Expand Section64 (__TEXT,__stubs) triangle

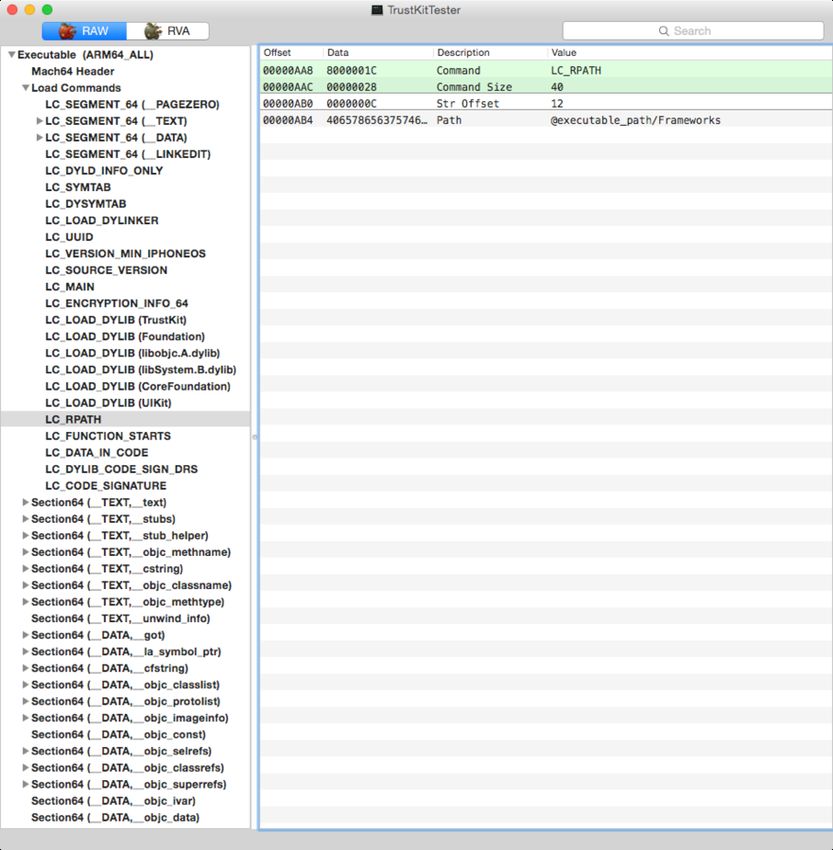[x=25, y=519]
